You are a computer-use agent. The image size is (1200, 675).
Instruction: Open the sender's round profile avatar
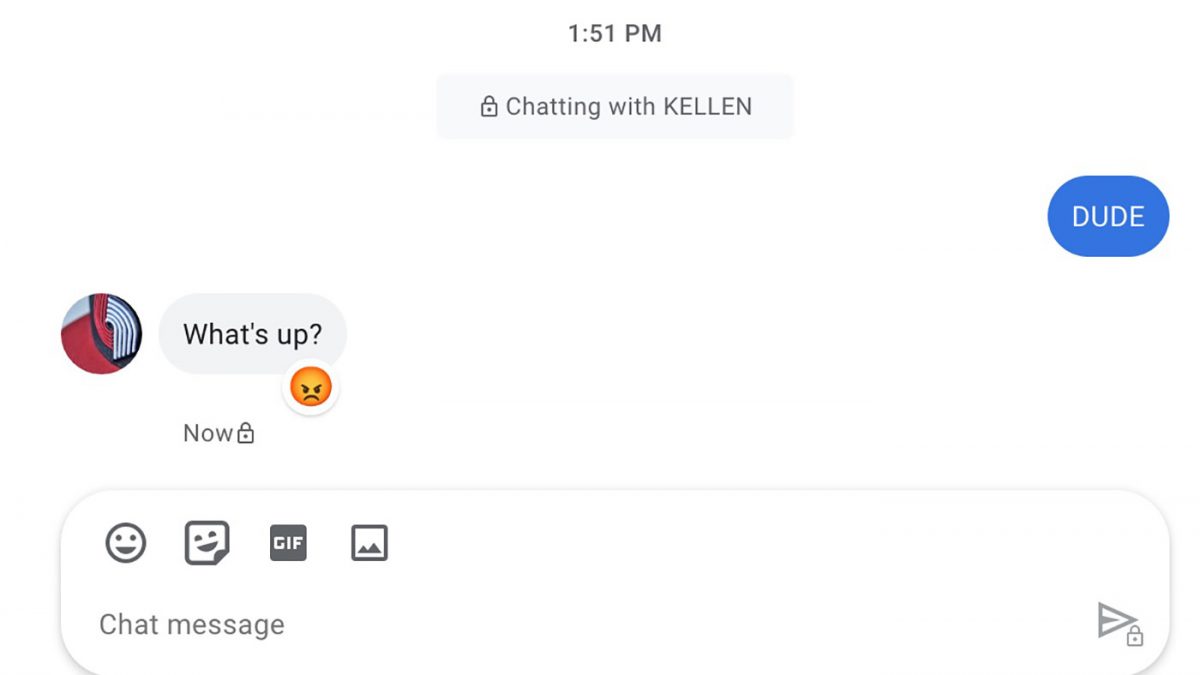tap(102, 334)
